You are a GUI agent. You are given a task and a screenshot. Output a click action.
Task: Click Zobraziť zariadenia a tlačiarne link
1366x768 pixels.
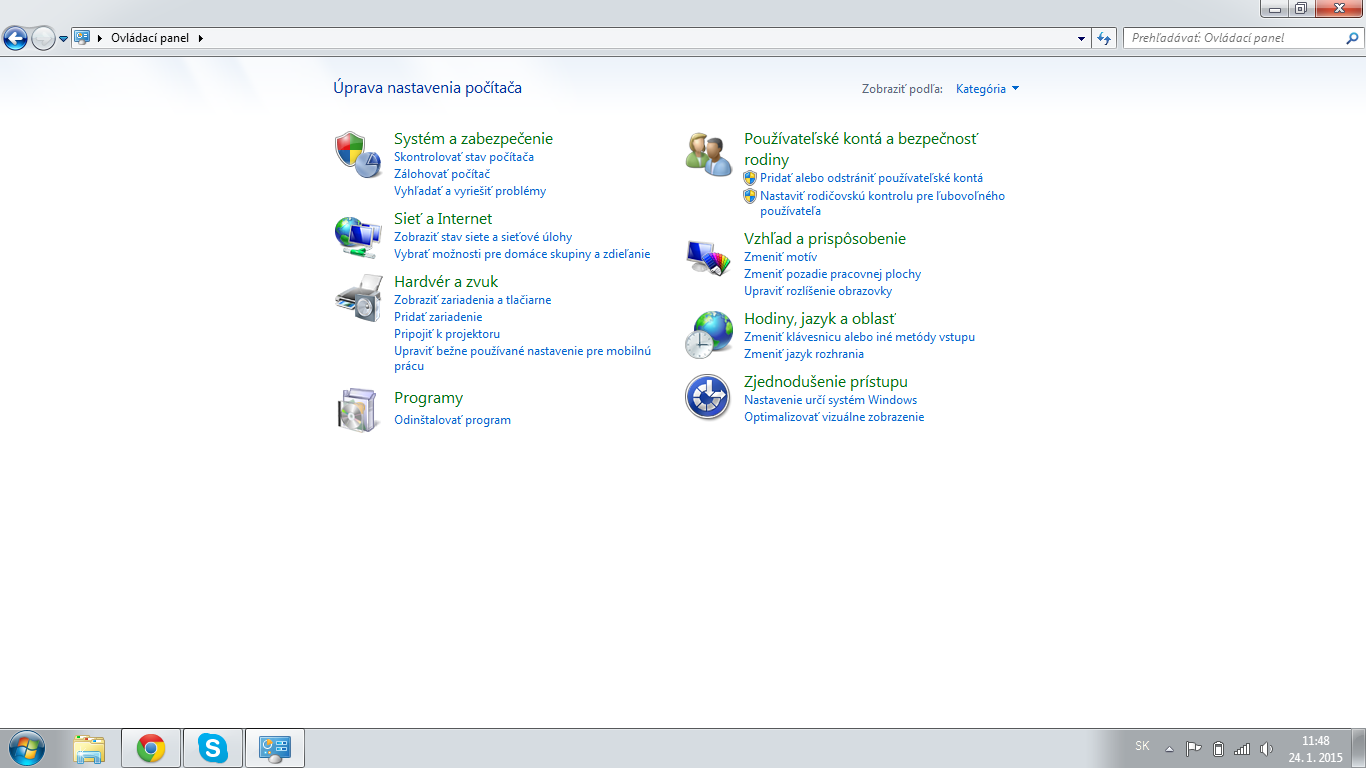tap(472, 300)
